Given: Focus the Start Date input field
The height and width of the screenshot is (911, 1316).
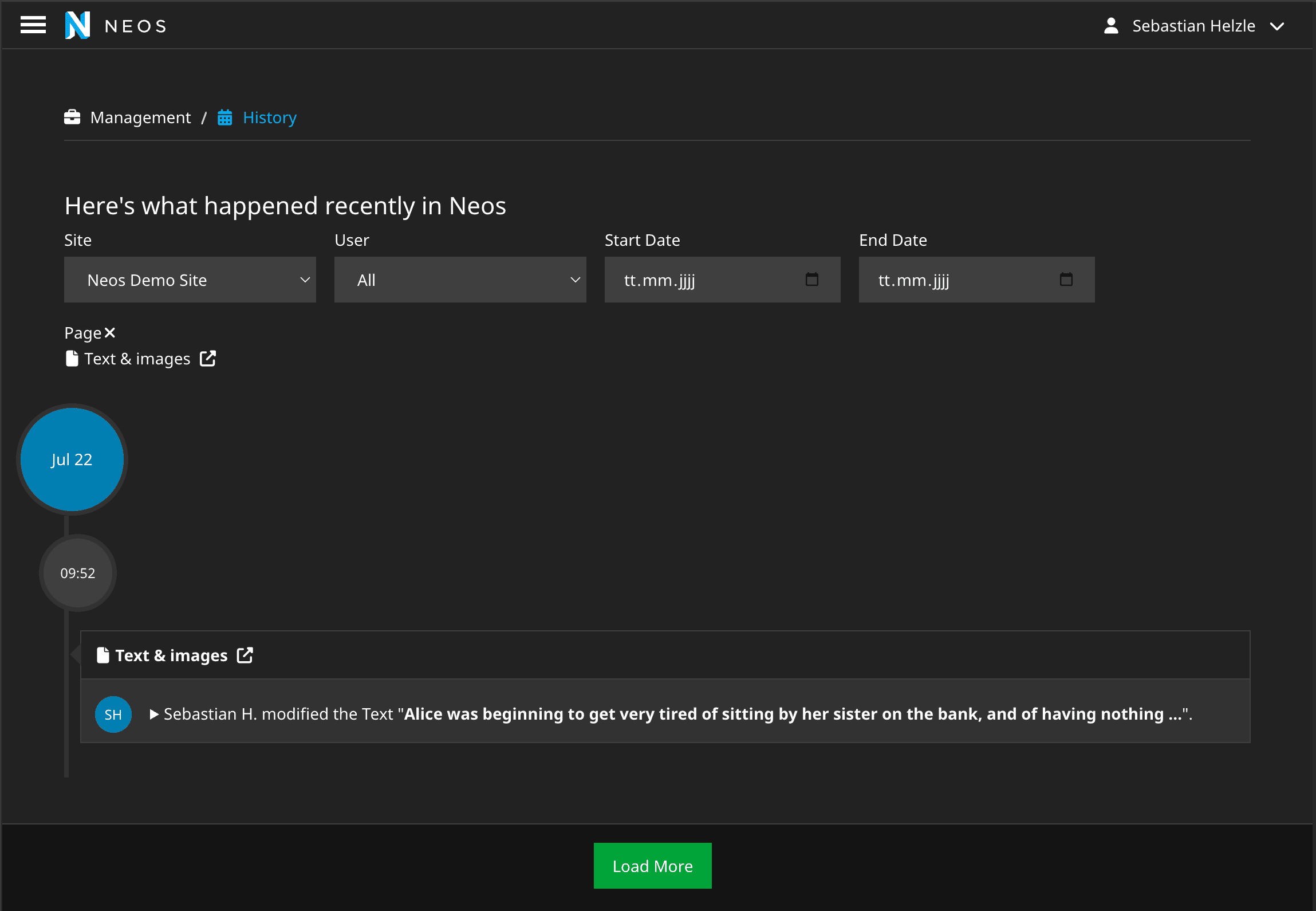Looking at the screenshot, I should (723, 280).
